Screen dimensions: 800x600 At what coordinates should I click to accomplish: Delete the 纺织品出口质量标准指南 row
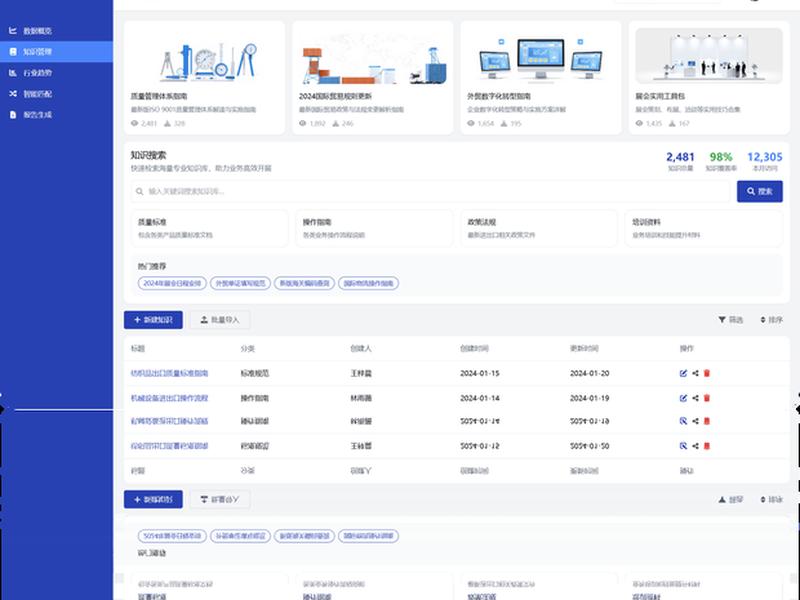(707, 373)
